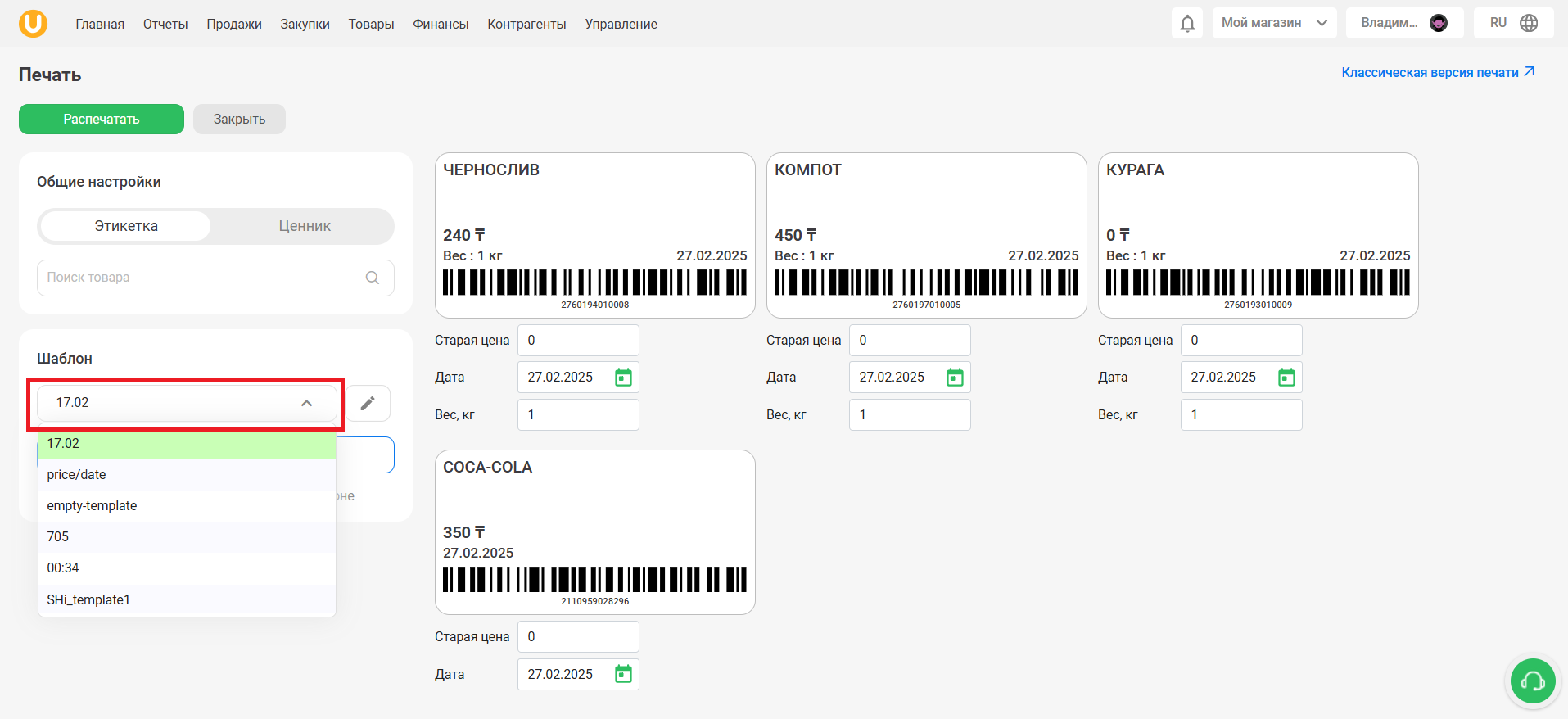Viewport: 1568px width, 719px height.
Task: Click the COCA-COLA label preview
Action: (x=595, y=532)
